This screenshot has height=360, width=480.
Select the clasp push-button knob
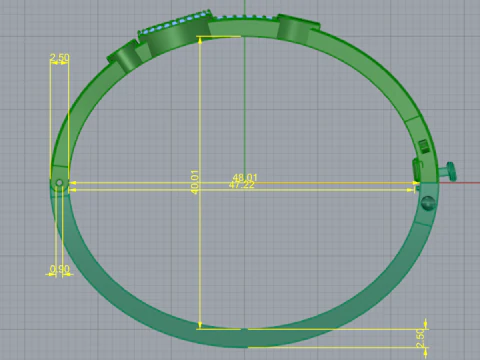[448, 171]
